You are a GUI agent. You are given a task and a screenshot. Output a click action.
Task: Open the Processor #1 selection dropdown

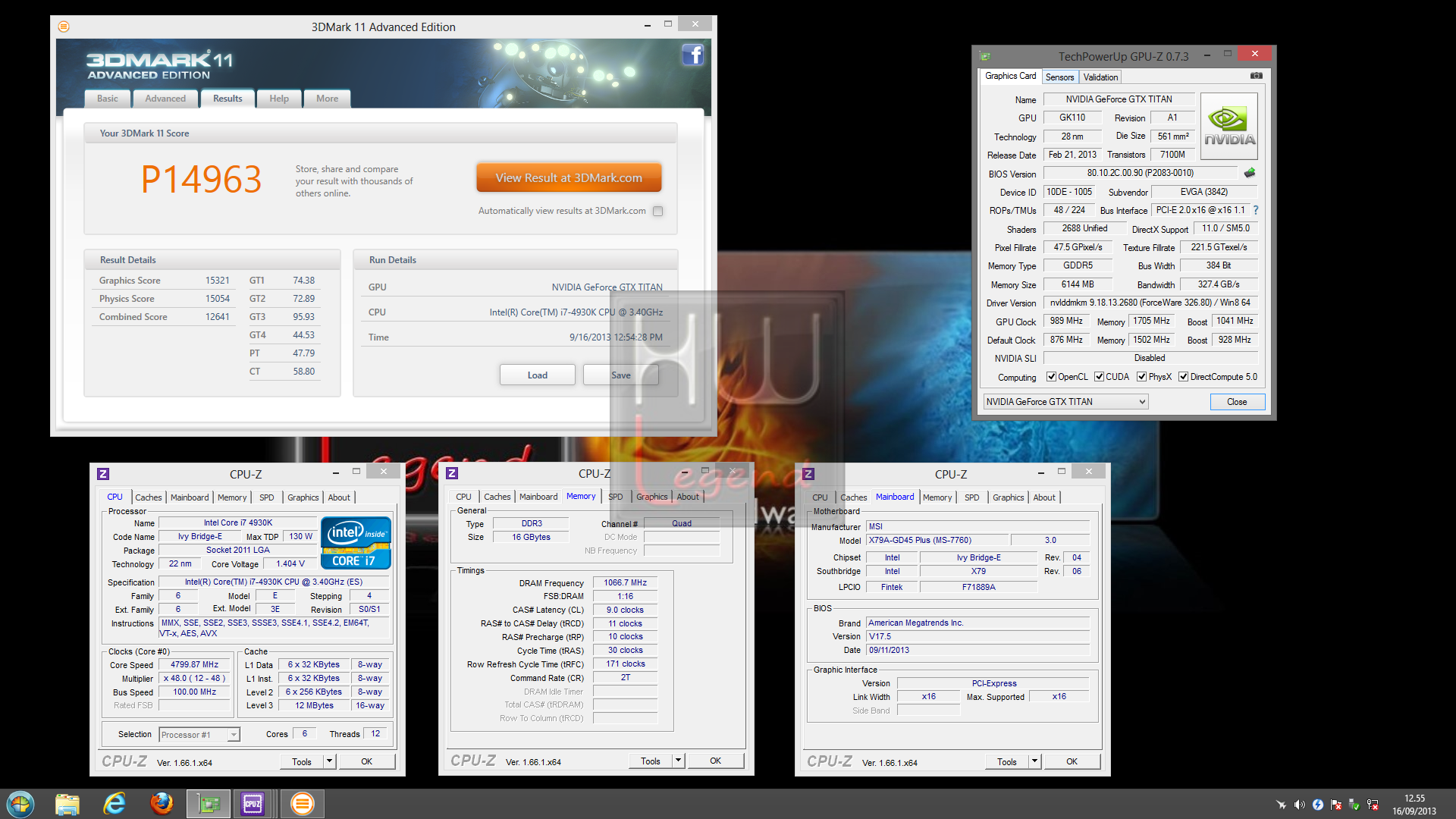tap(199, 734)
